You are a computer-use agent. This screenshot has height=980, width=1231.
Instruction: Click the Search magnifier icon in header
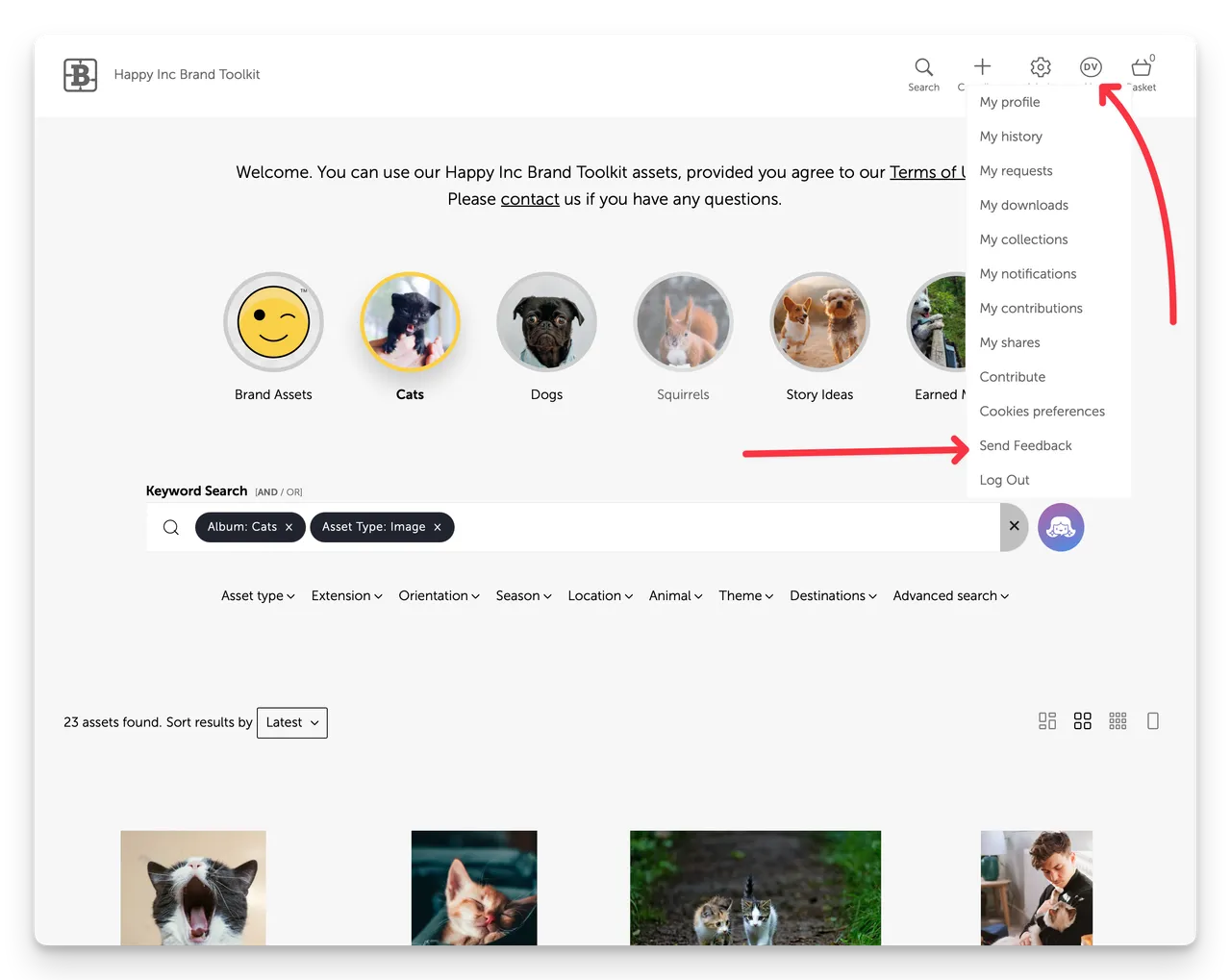923,67
